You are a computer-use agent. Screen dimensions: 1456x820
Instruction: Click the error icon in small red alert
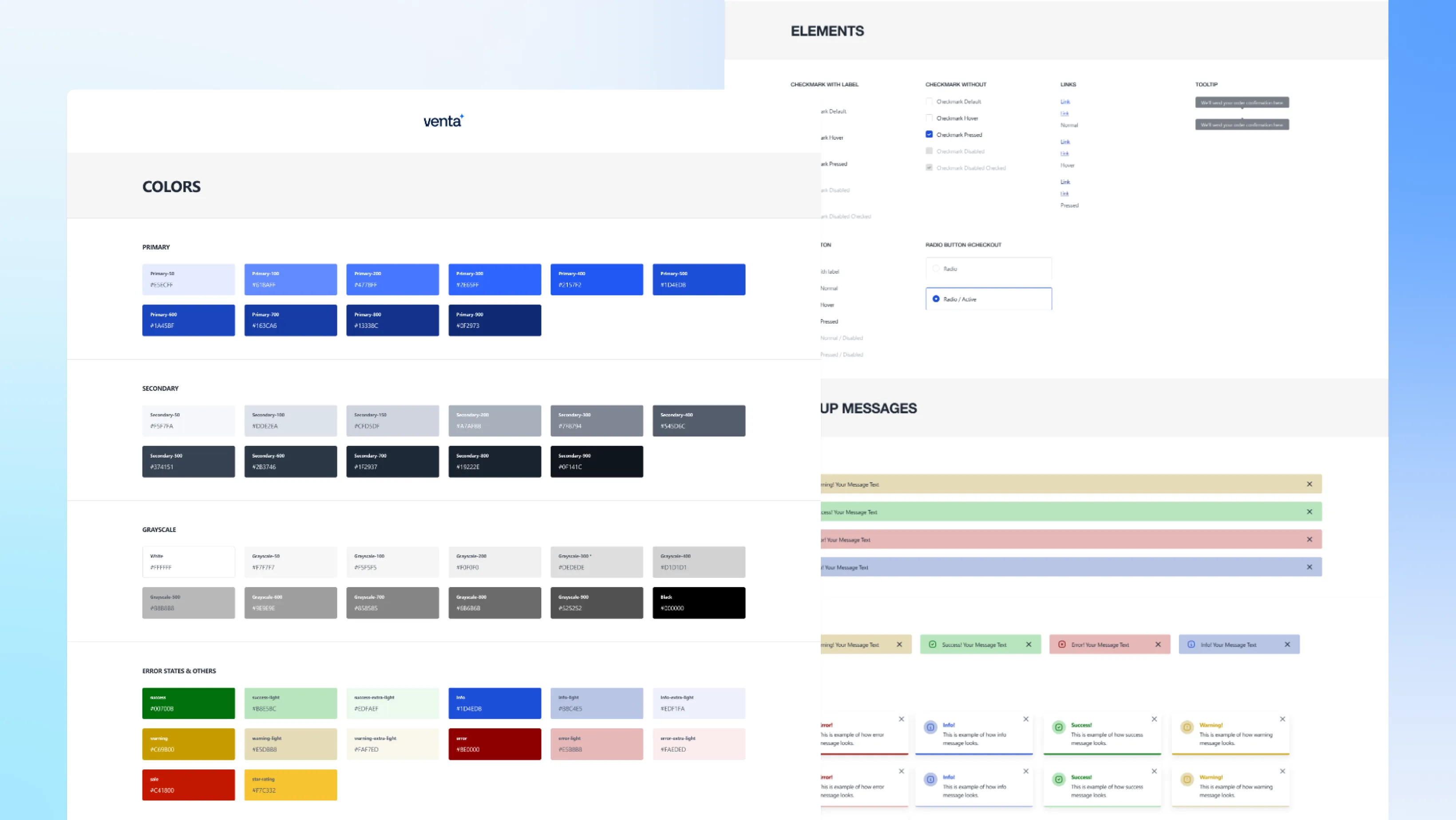tap(1062, 644)
